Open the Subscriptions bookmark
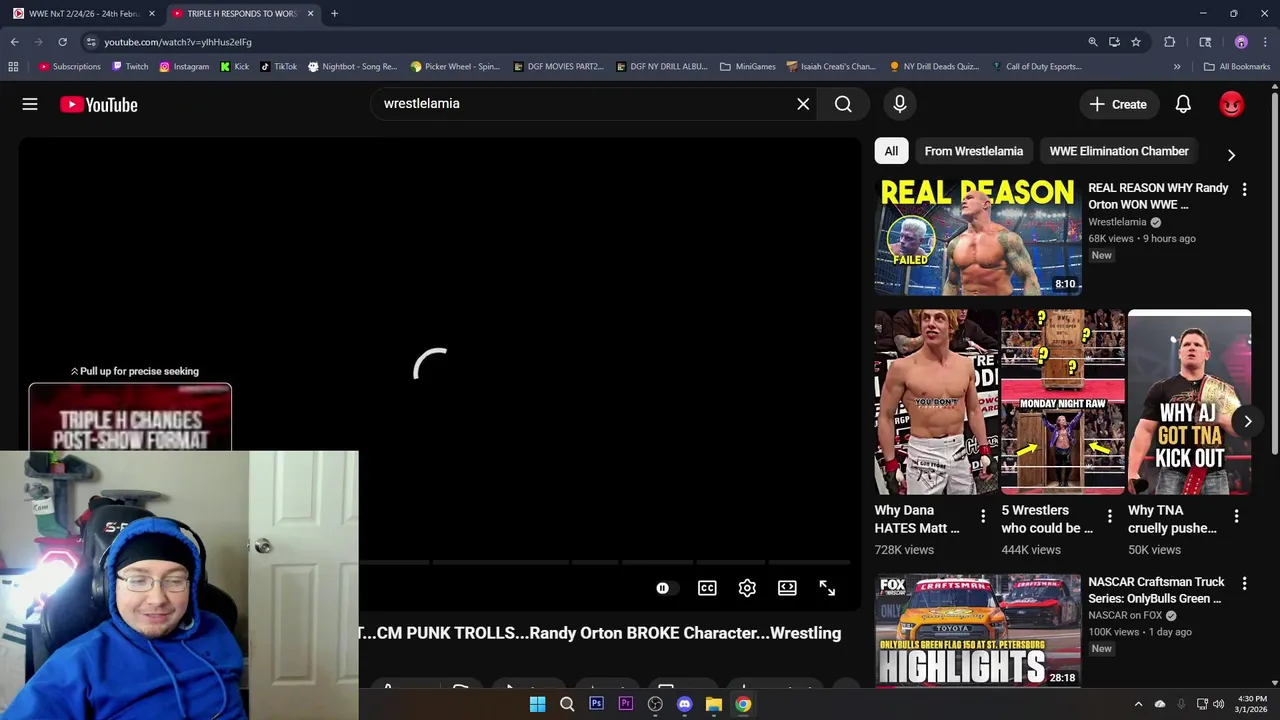Image resolution: width=1280 pixels, height=720 pixels. pos(70,67)
